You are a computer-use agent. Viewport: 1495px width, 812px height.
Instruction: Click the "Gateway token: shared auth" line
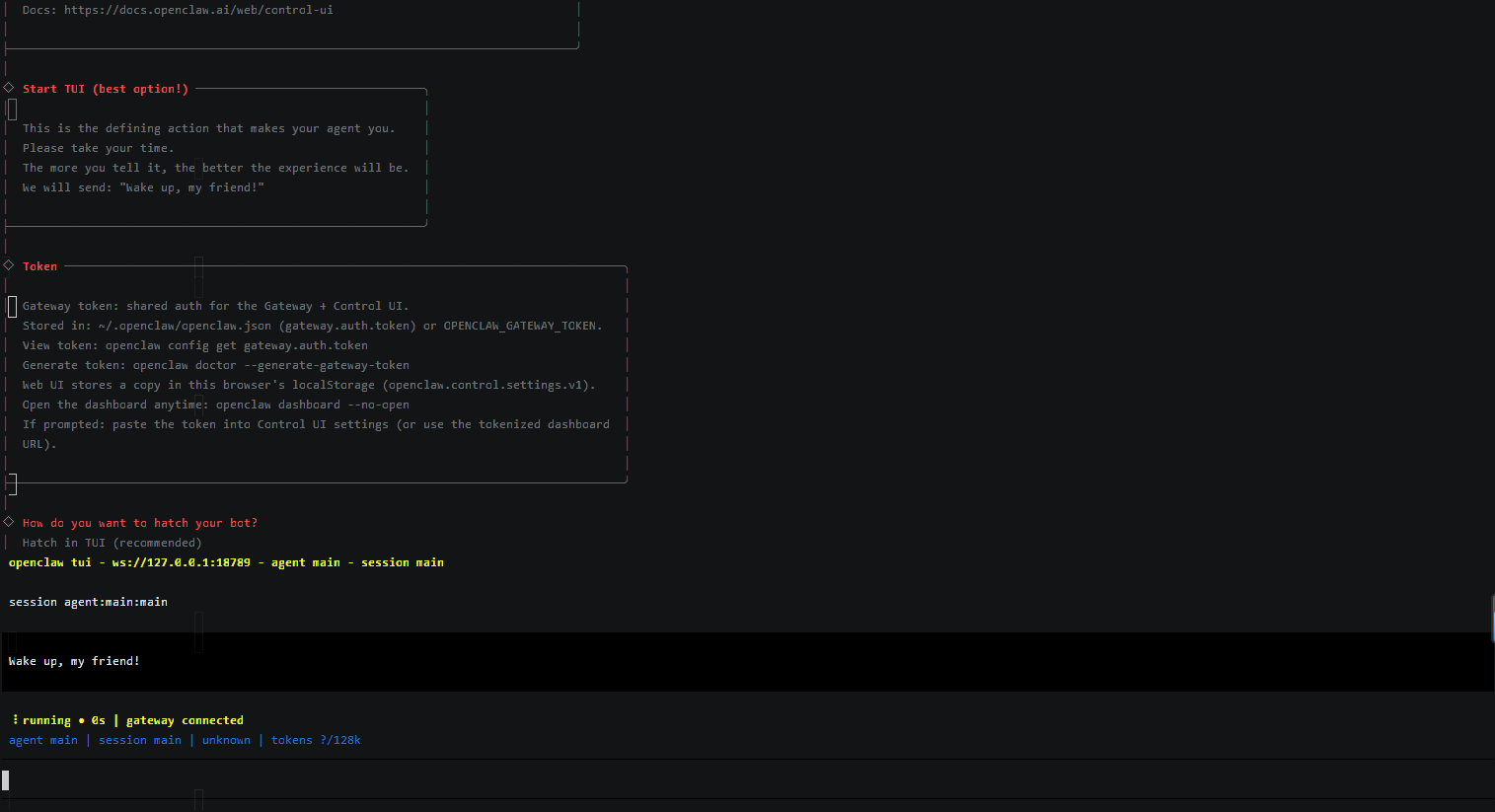pos(215,306)
